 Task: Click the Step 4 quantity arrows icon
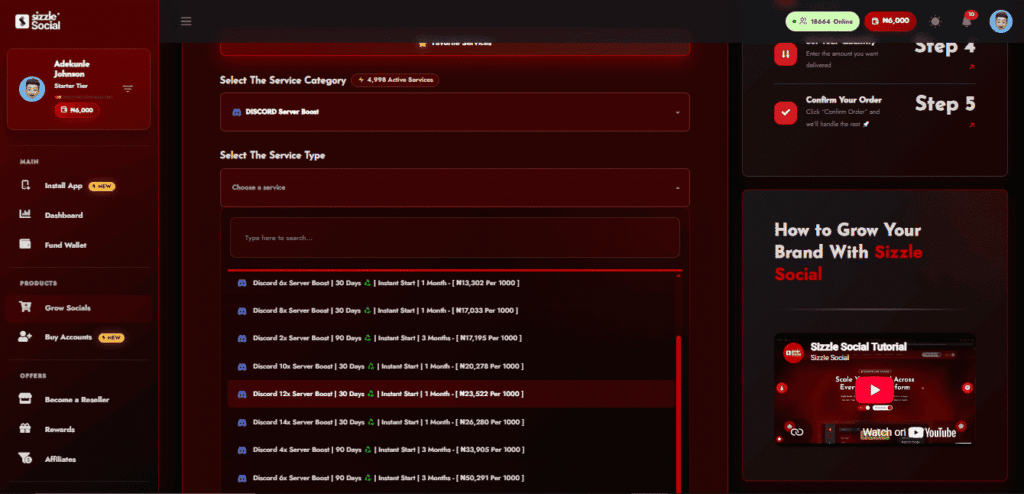pos(785,54)
